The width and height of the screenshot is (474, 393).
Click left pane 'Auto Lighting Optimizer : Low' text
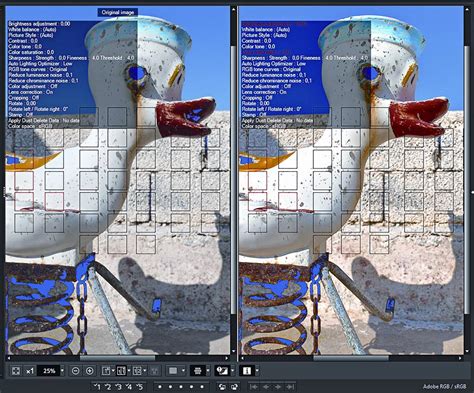point(40,63)
